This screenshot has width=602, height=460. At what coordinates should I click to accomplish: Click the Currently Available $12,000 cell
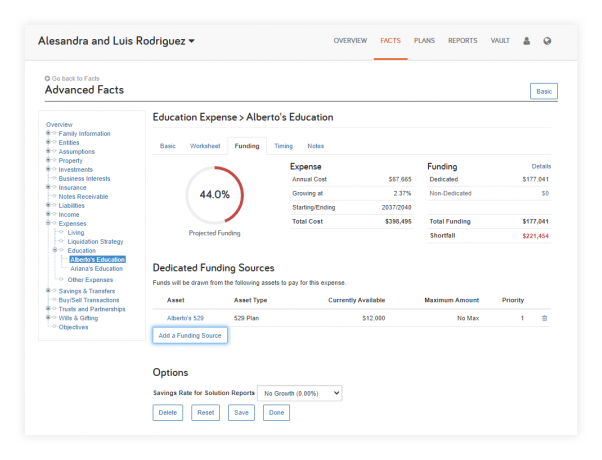(374, 318)
